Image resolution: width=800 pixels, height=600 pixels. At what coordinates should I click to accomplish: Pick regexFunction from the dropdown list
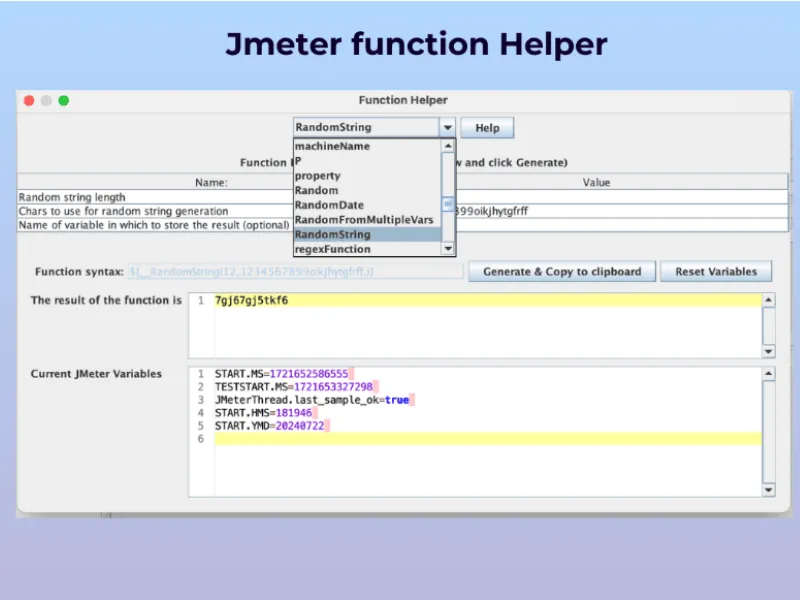click(x=367, y=249)
